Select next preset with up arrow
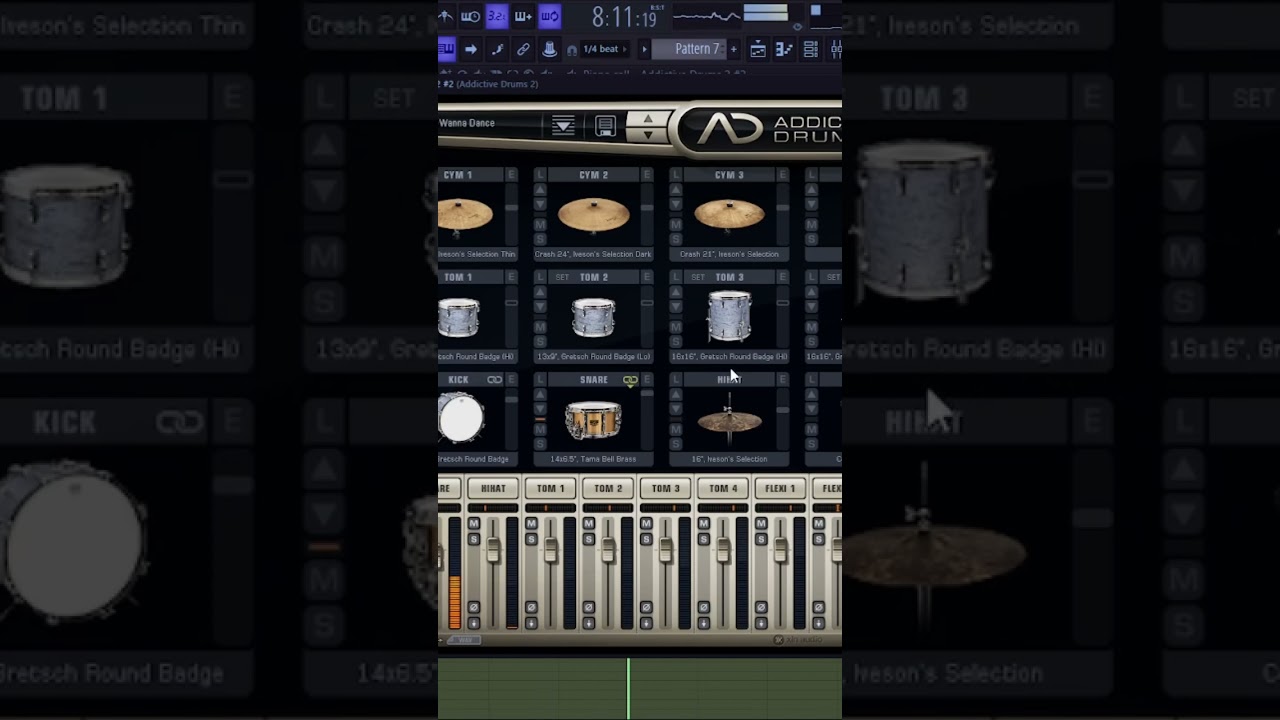Viewport: 1280px width, 720px height. point(648,120)
